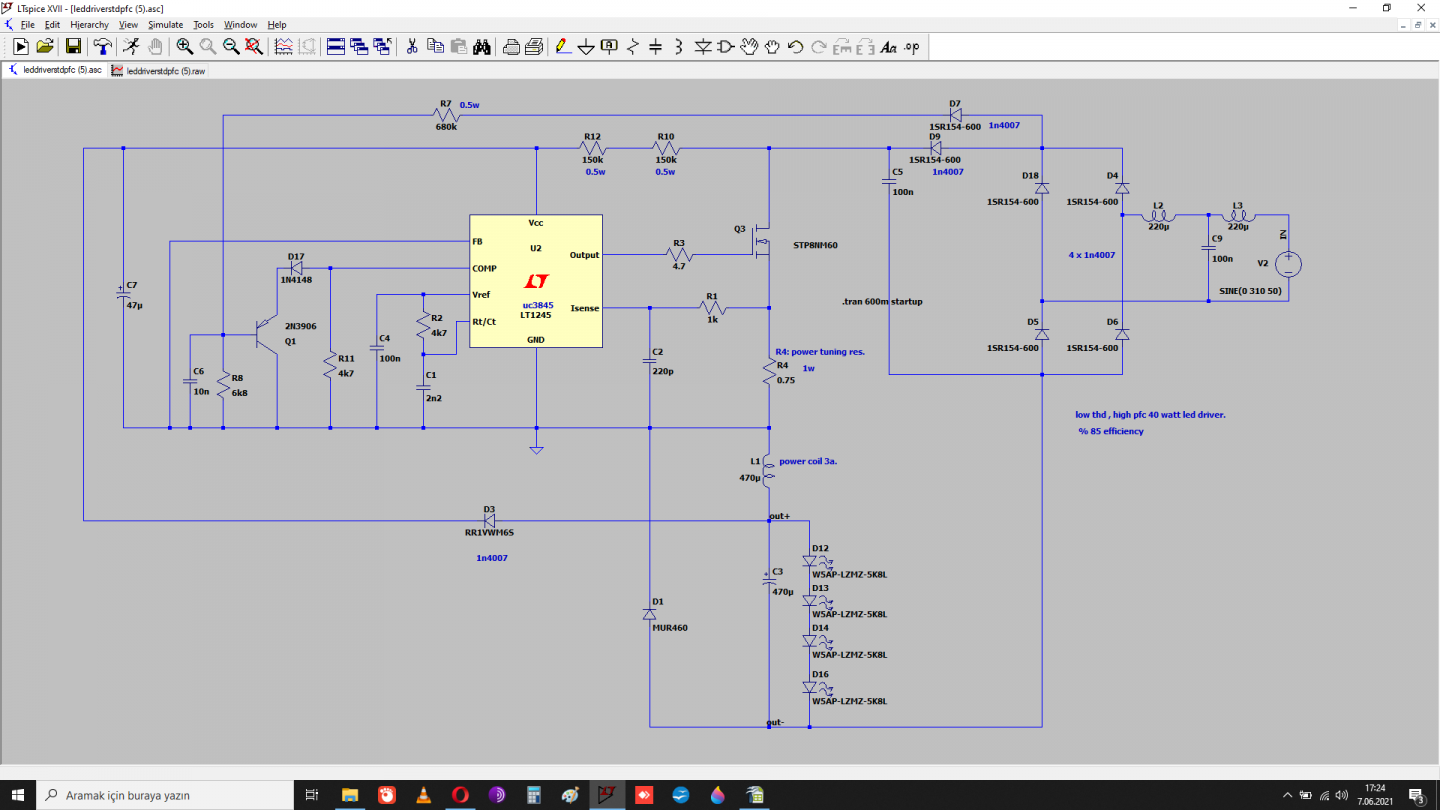Open the Tools menu
This screenshot has height=810, width=1440.
(203, 24)
